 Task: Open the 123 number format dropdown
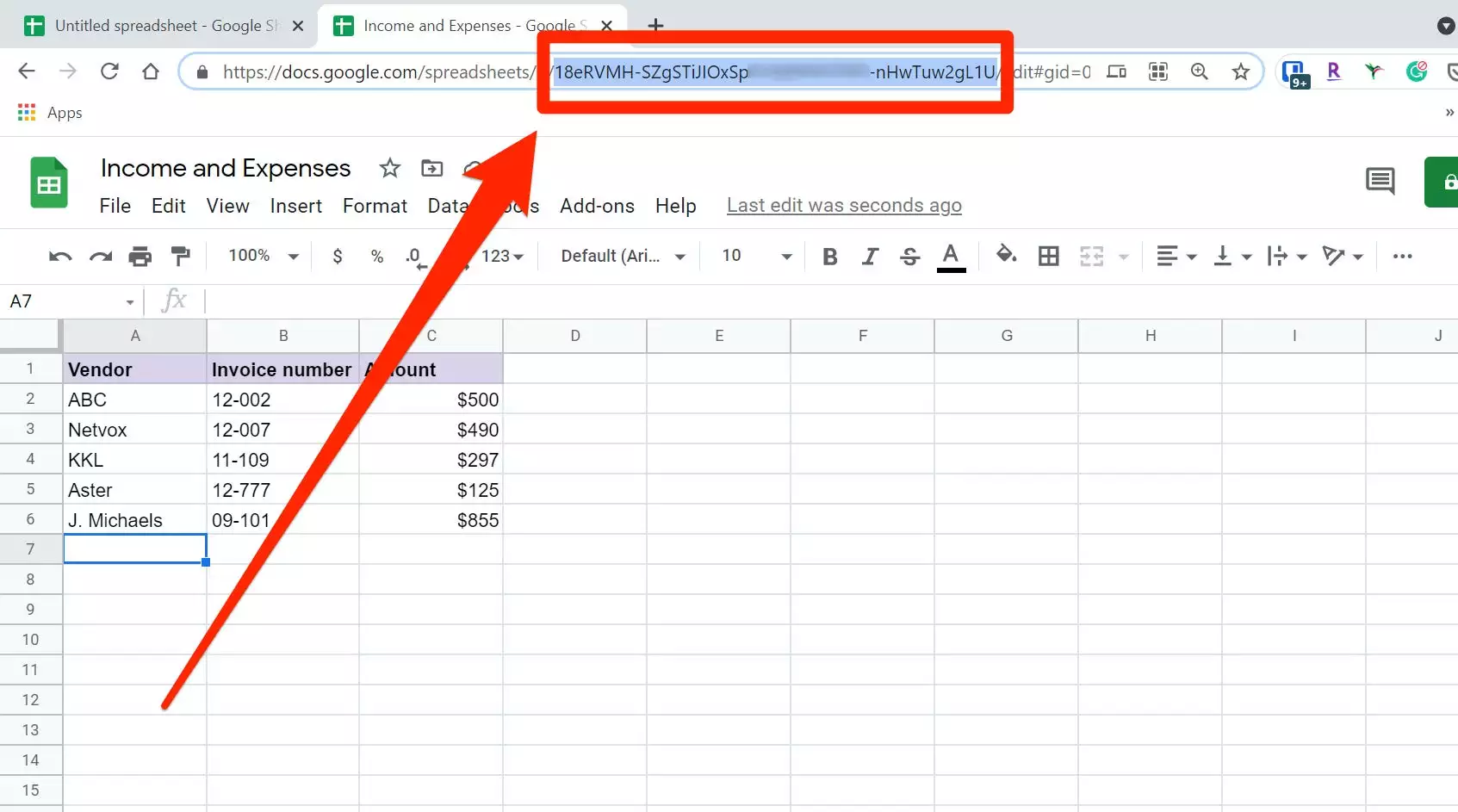[502, 256]
